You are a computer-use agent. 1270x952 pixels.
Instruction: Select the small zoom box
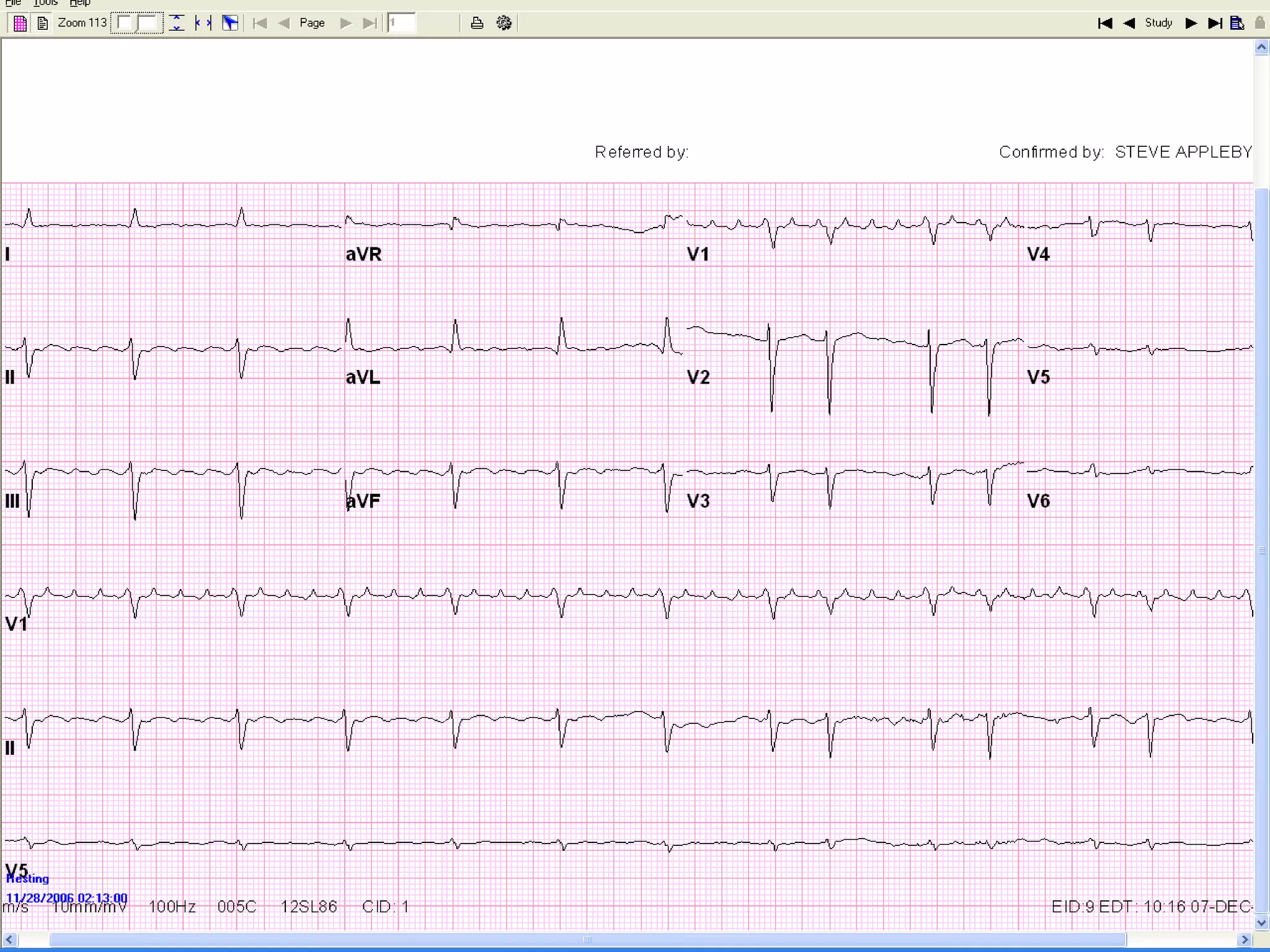pos(124,23)
